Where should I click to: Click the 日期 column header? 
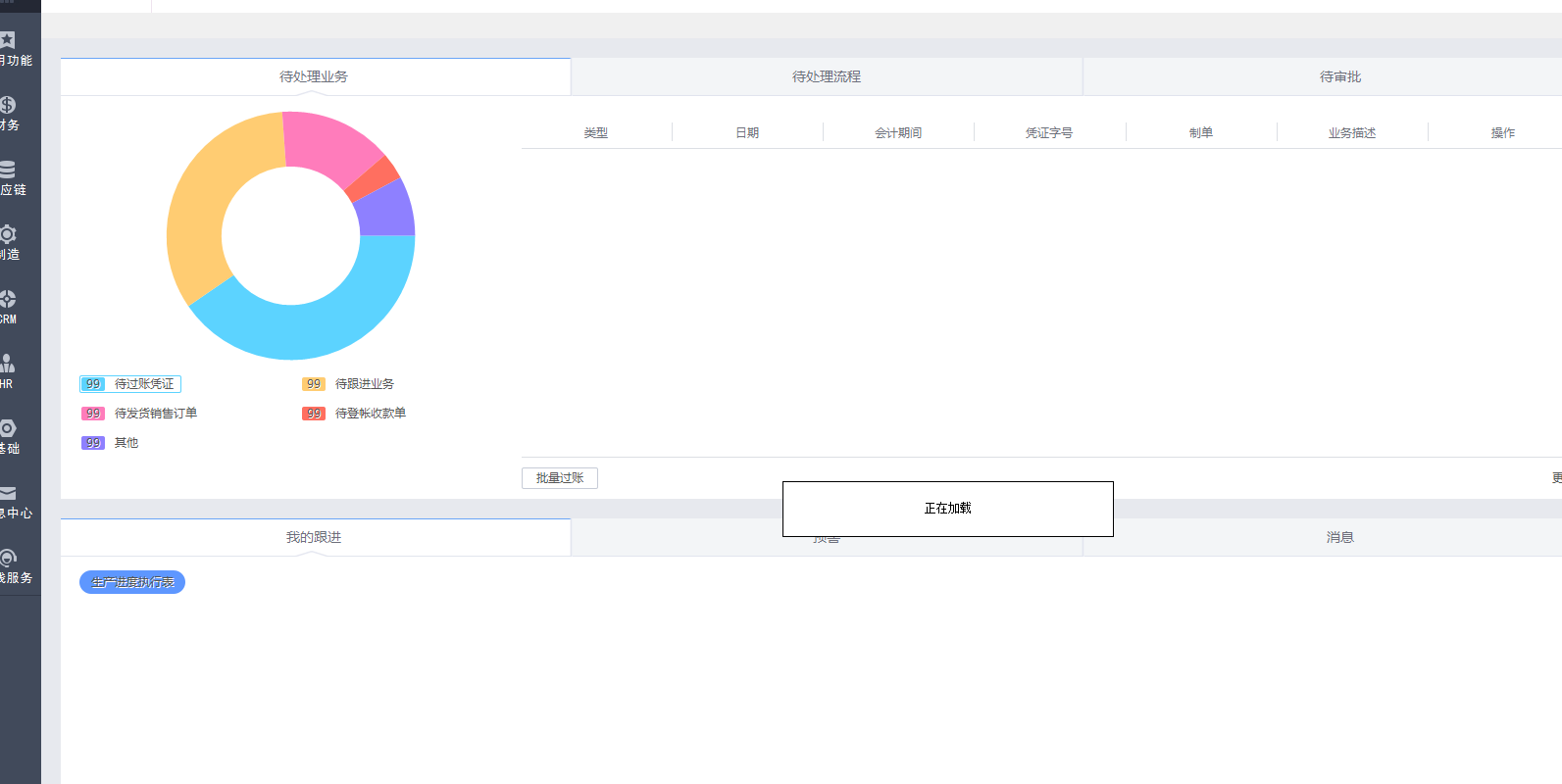click(x=747, y=132)
